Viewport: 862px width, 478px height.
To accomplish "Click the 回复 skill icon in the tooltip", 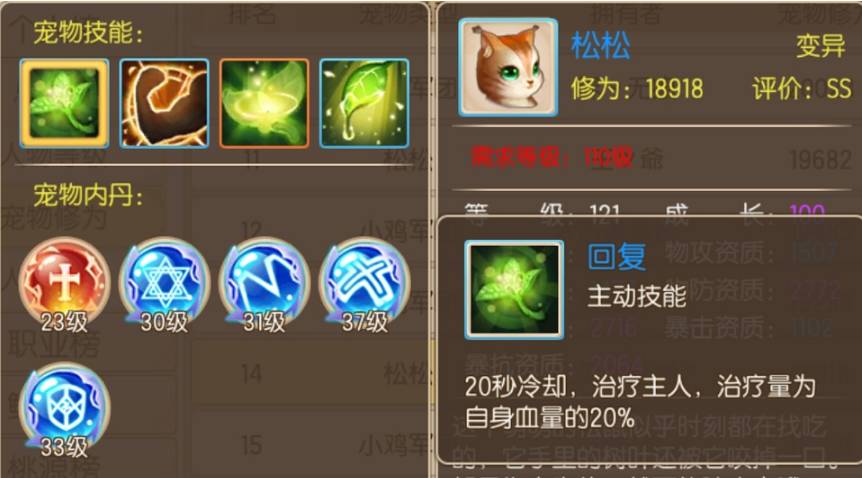I will click(x=514, y=289).
